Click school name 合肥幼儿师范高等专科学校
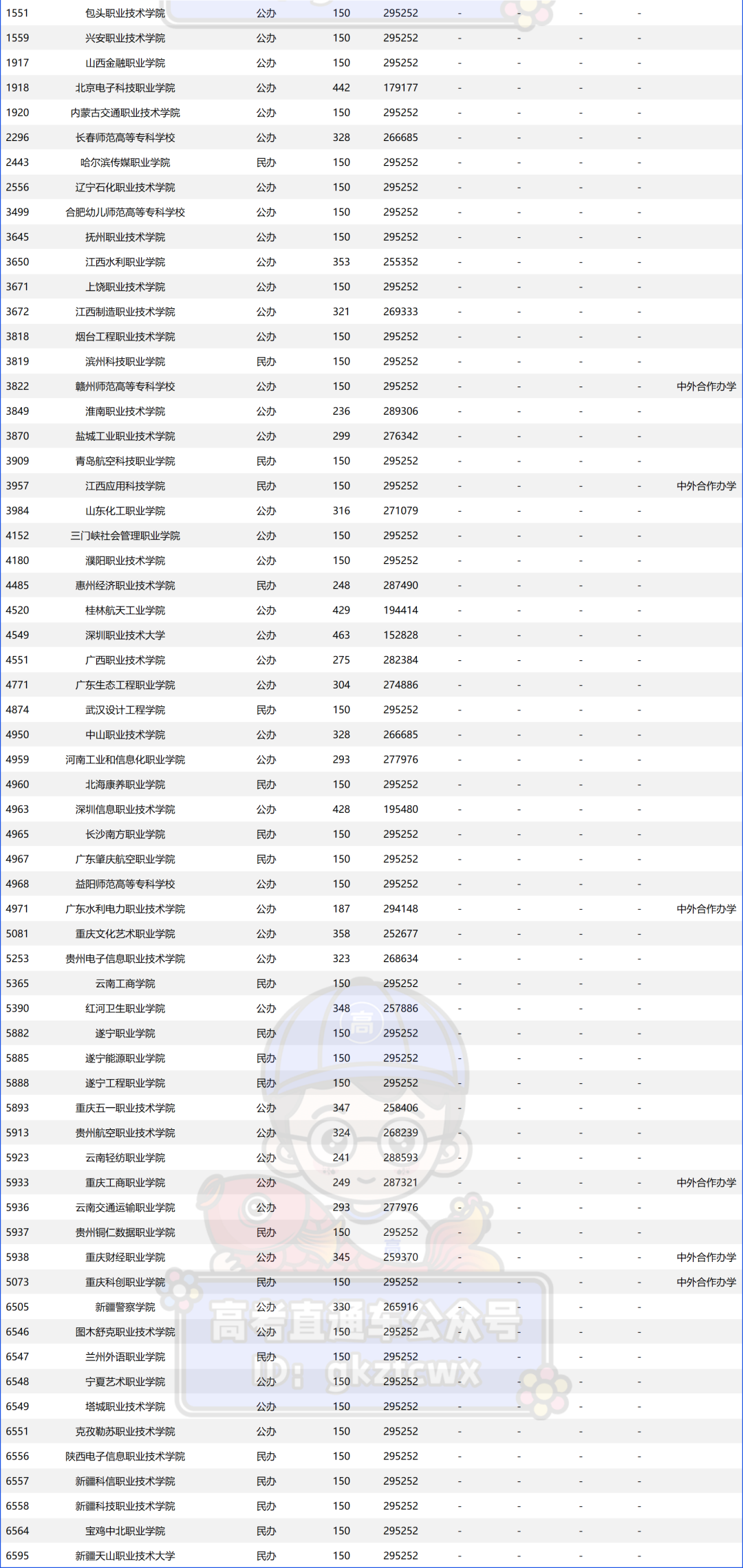 click(125, 212)
